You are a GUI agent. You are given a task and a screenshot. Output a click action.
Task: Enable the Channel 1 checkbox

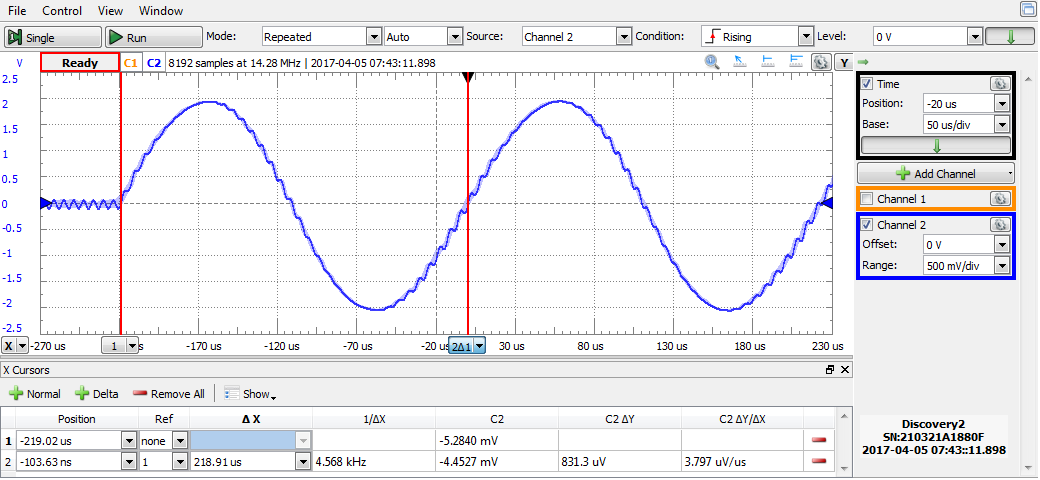pyautogui.click(x=866, y=199)
